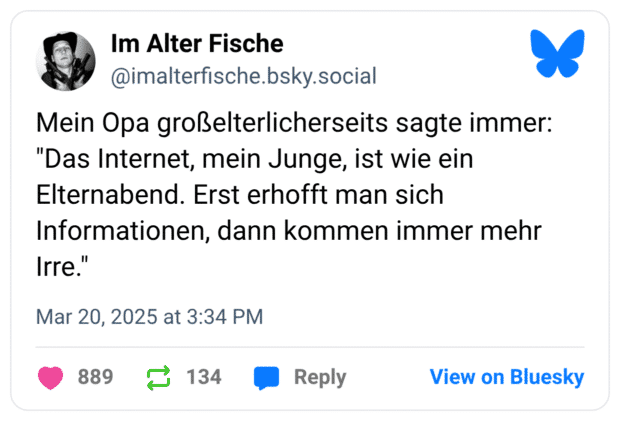Click the Bluesky butterfly logo
620x421 pixels.
coord(557,54)
